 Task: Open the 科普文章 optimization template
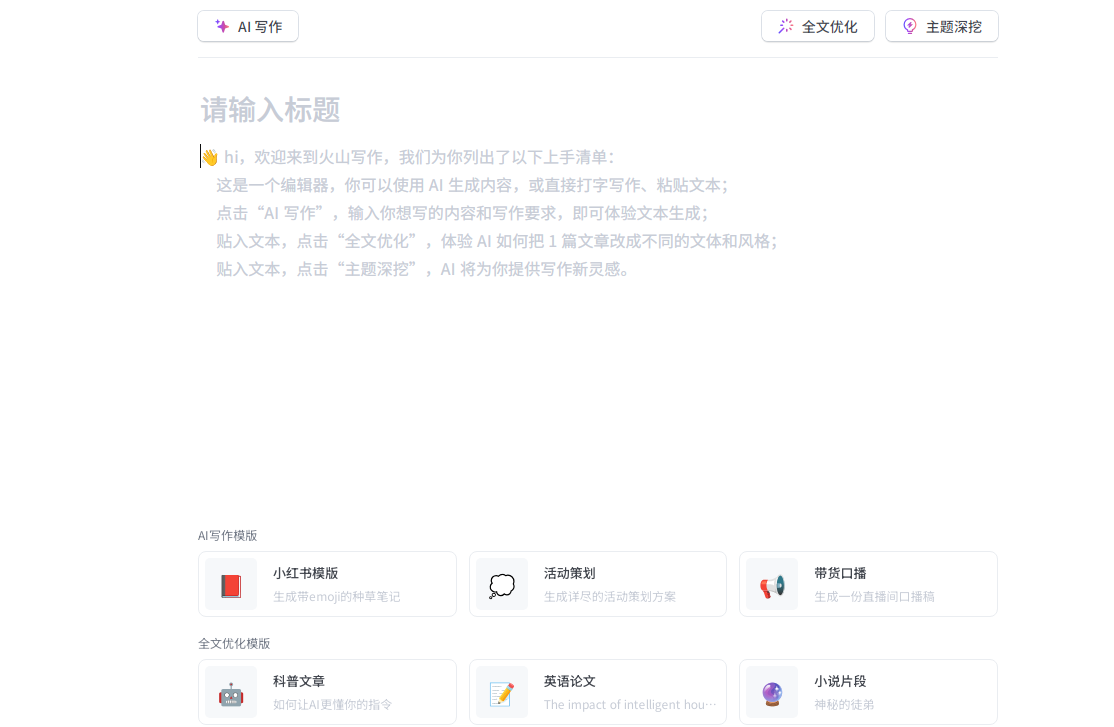[327, 692]
